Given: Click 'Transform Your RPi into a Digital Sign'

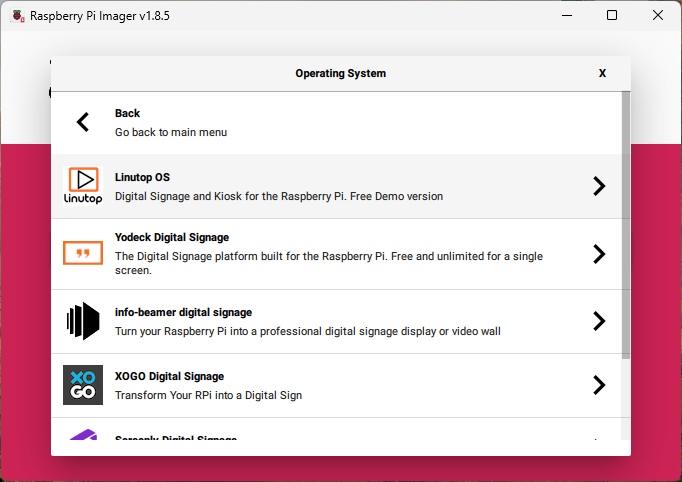Looking at the screenshot, I should [208, 395].
